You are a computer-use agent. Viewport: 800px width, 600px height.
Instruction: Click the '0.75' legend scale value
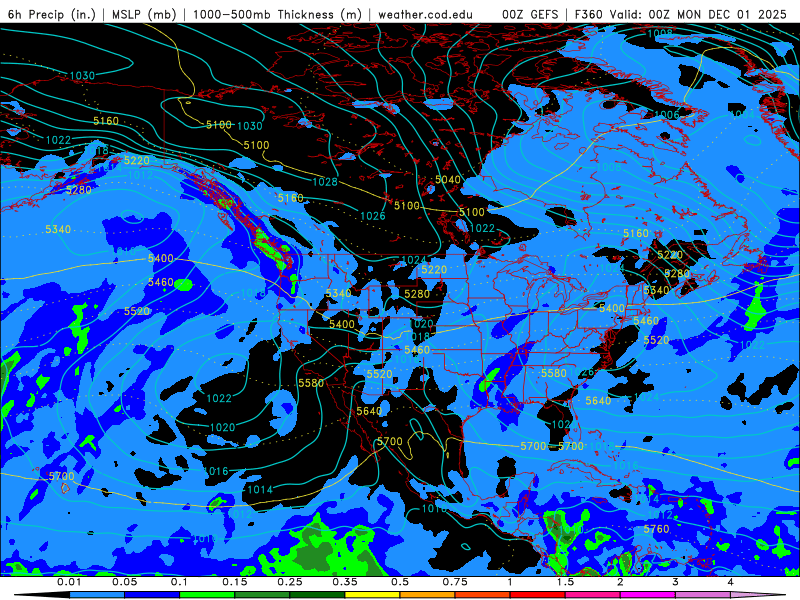coord(455,582)
